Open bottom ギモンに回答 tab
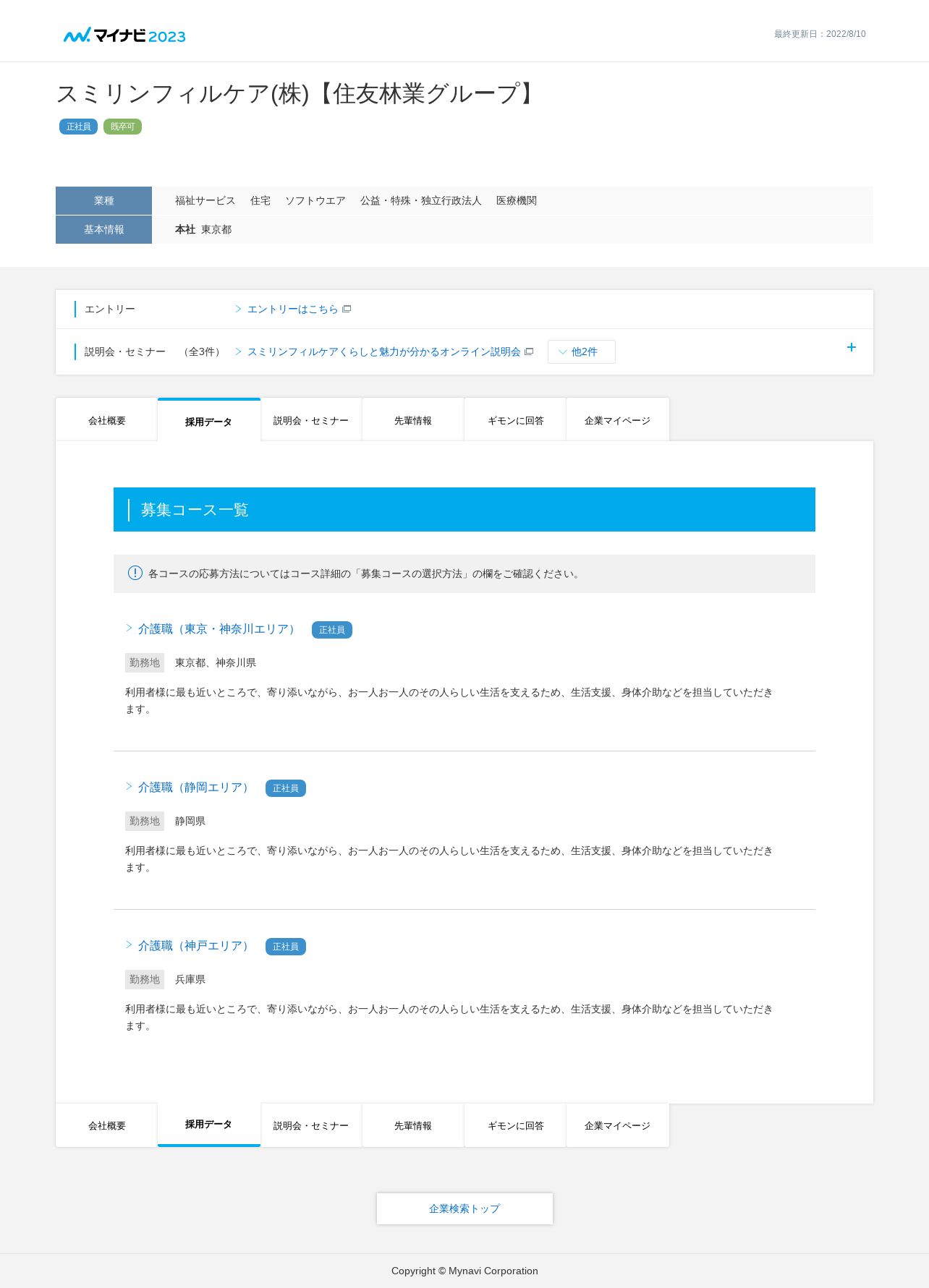The image size is (929, 1288). [515, 1125]
